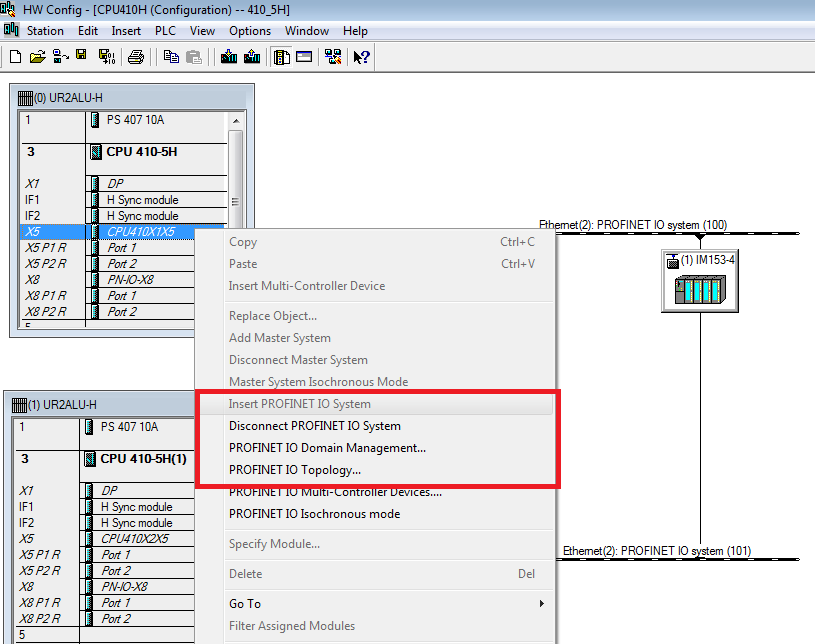This screenshot has width=815, height=644.
Task: Open an existing station
Action: (x=37, y=57)
